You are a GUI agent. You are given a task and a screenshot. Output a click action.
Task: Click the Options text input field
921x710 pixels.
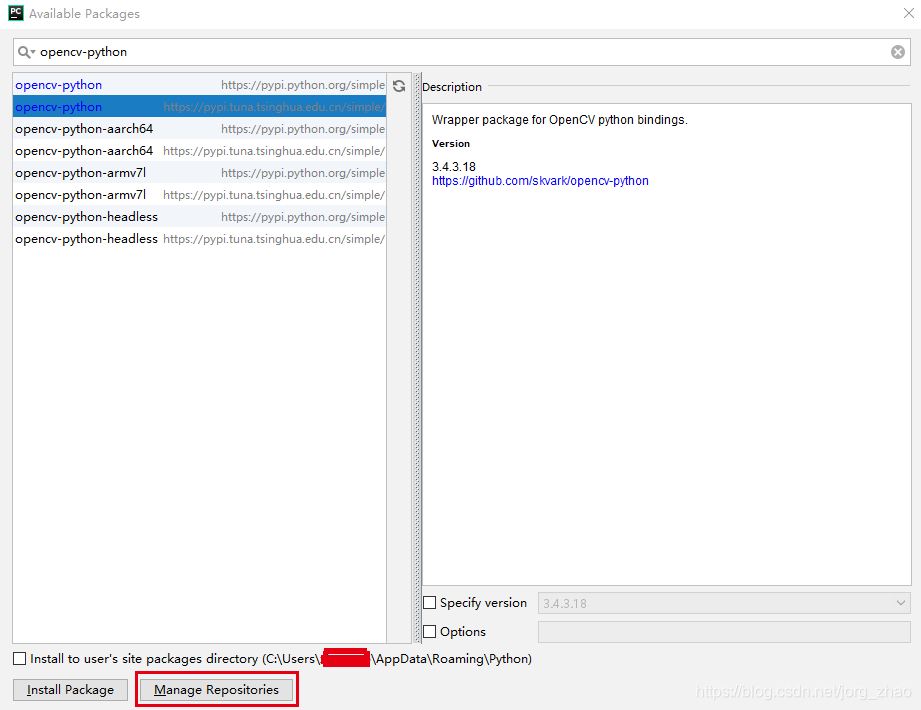[724, 632]
